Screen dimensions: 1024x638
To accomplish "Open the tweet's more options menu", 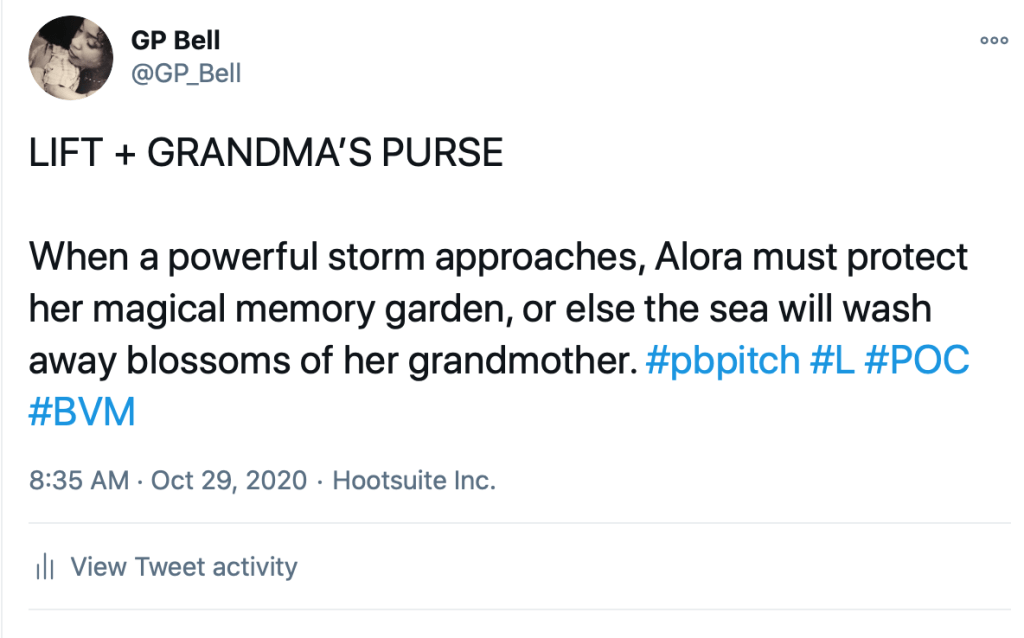I will [x=993, y=41].
